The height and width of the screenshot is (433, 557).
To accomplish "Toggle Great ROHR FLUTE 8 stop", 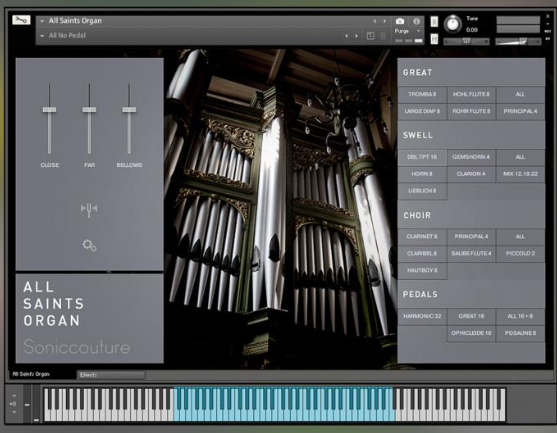I will 471,112.
